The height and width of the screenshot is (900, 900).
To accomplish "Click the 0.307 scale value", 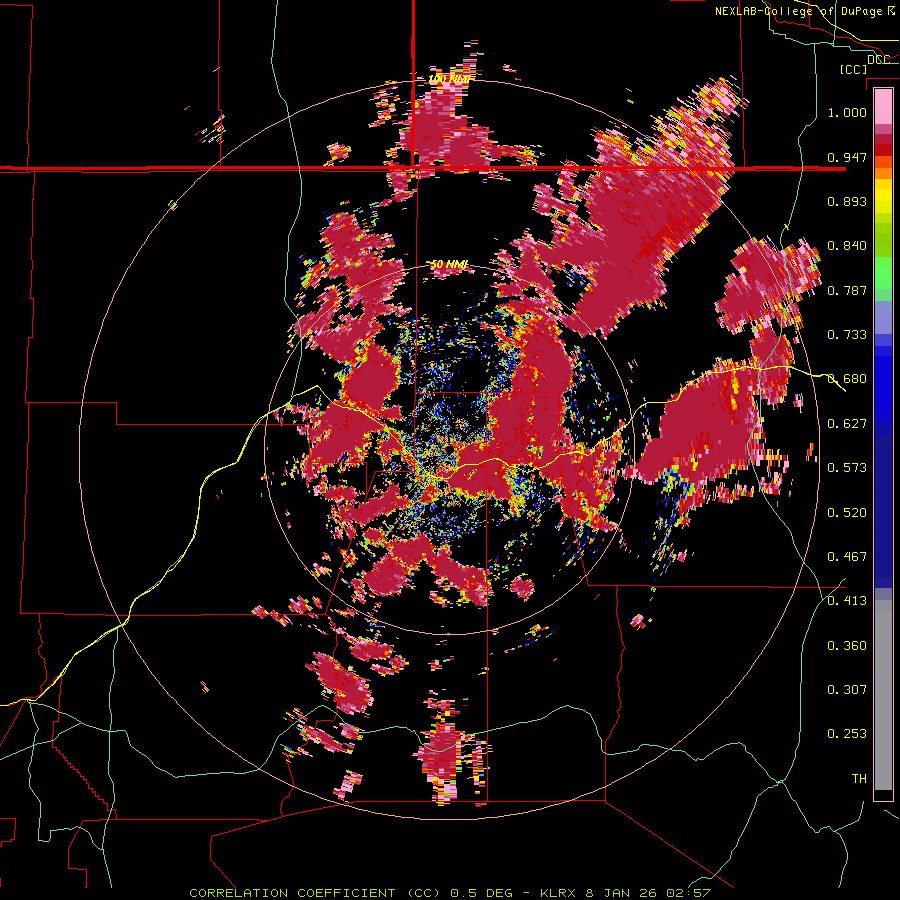I will tap(847, 690).
